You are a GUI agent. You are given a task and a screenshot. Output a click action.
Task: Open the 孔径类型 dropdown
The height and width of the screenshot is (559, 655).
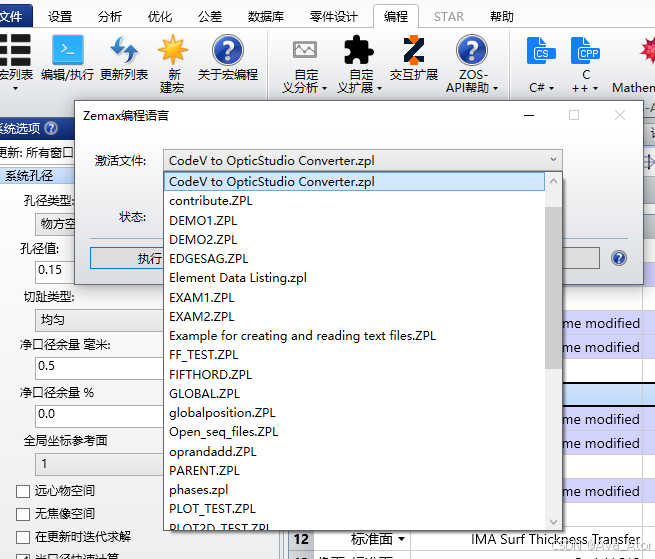[56, 224]
